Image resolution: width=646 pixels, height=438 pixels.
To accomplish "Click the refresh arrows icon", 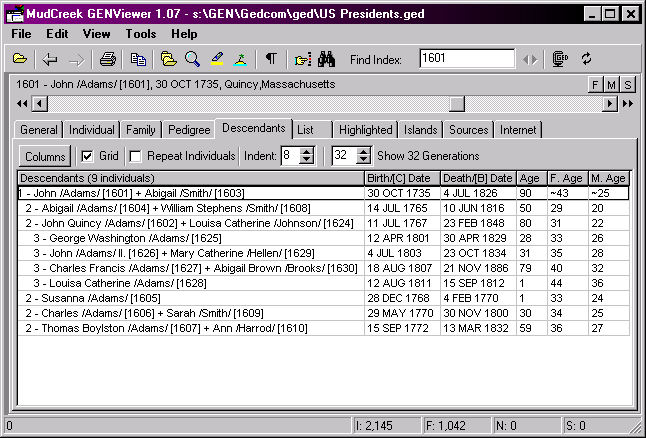I will click(x=587, y=59).
